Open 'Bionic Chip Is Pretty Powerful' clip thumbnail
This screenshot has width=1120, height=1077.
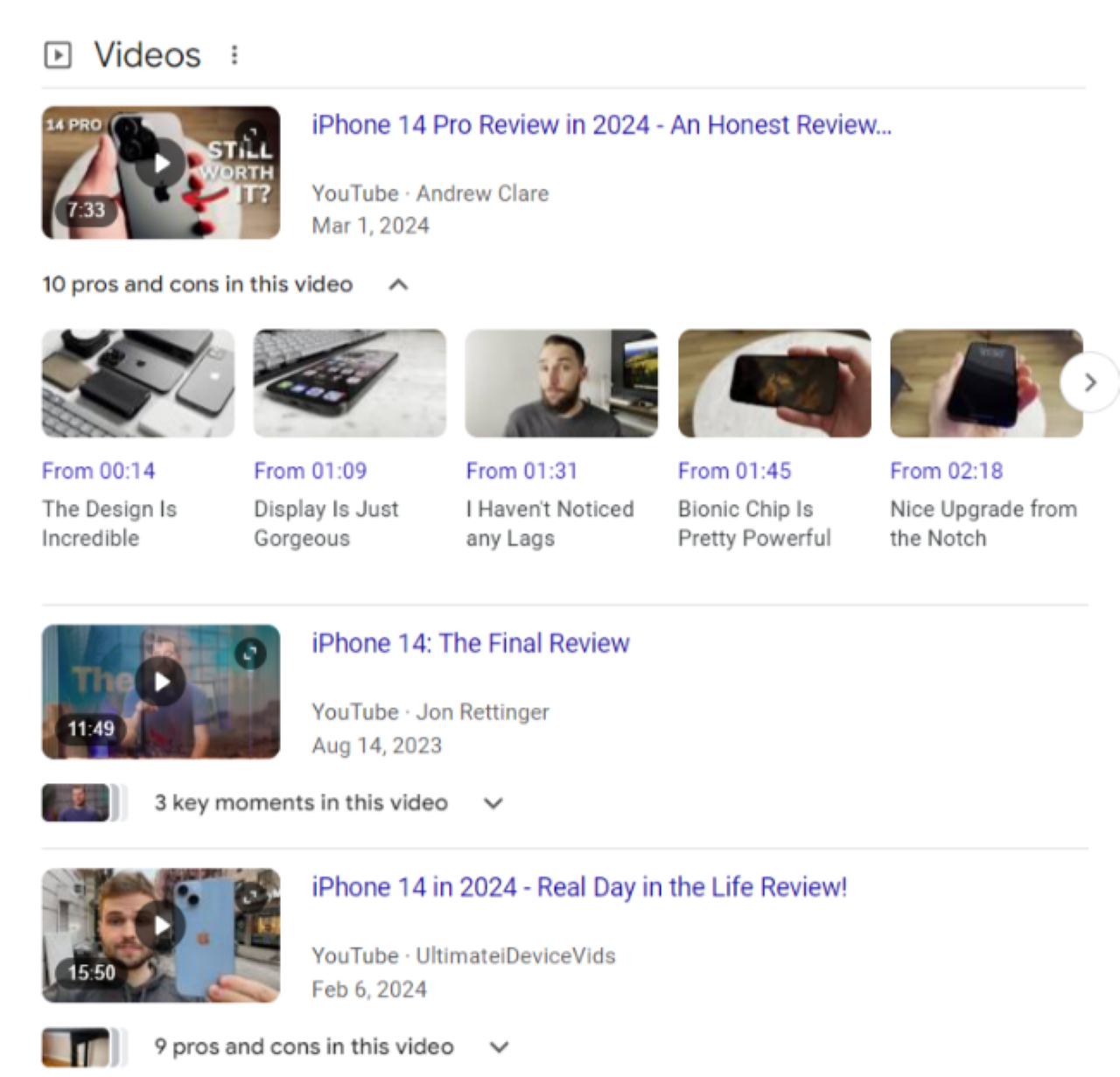click(x=773, y=383)
